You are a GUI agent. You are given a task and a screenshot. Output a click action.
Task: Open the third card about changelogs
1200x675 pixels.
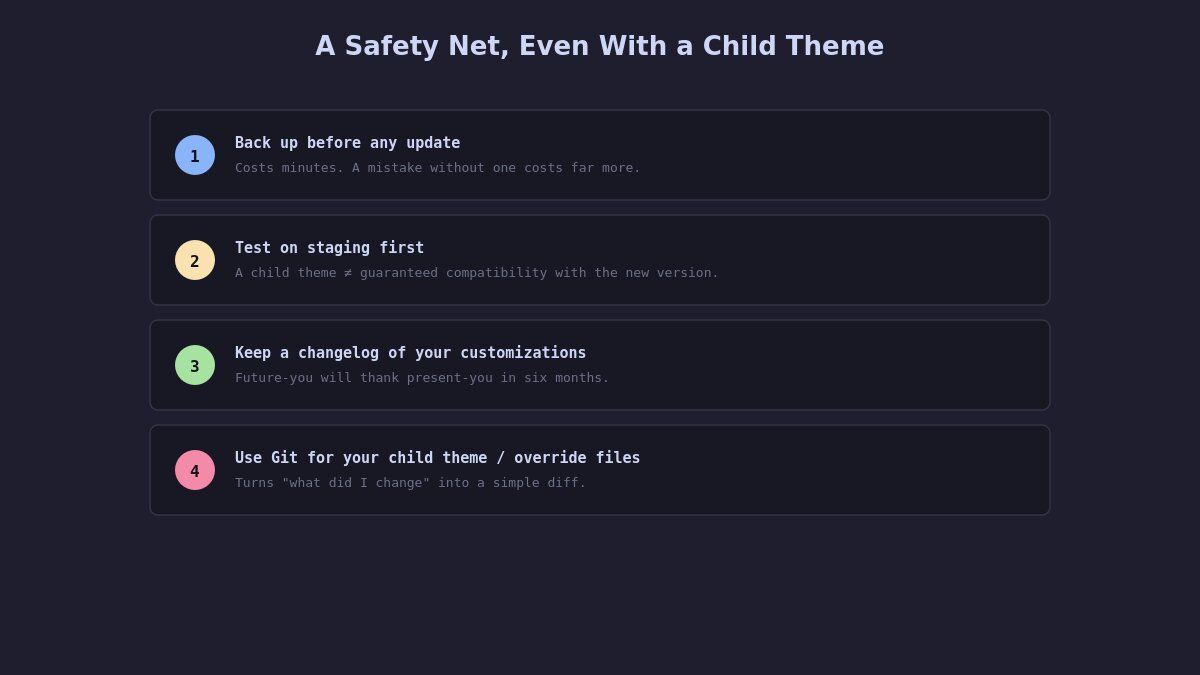coord(600,365)
